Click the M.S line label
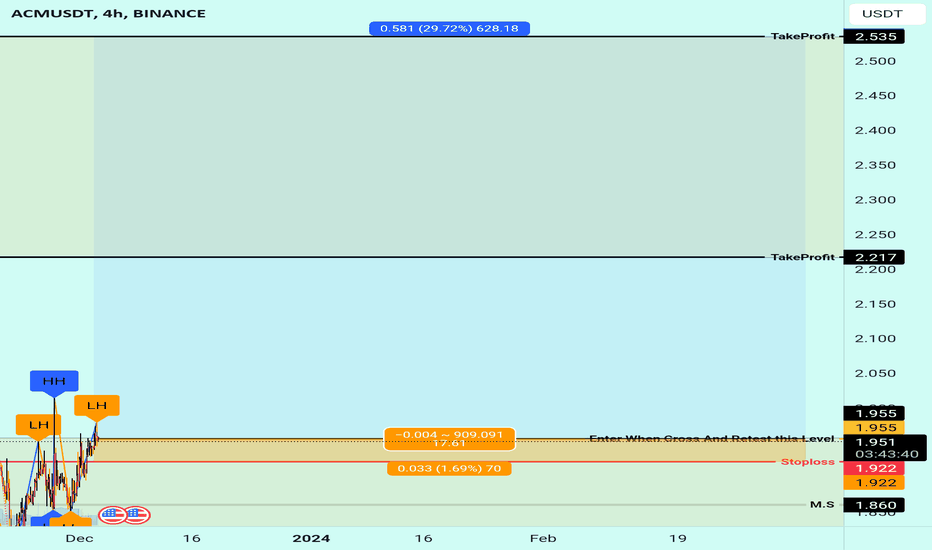 [822, 504]
